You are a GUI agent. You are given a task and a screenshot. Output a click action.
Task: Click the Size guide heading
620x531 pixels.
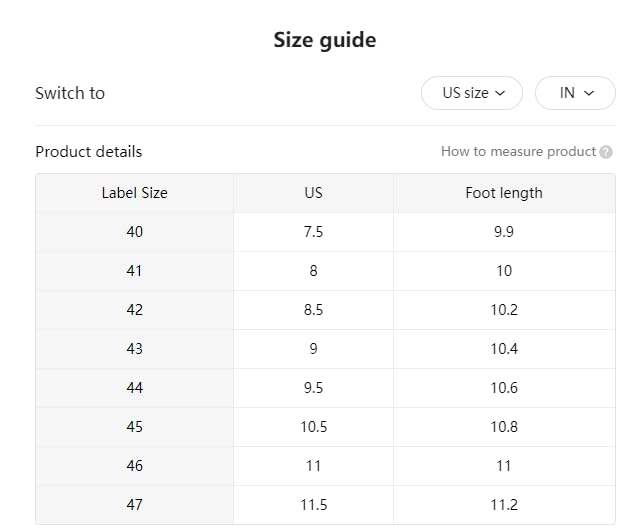[325, 41]
